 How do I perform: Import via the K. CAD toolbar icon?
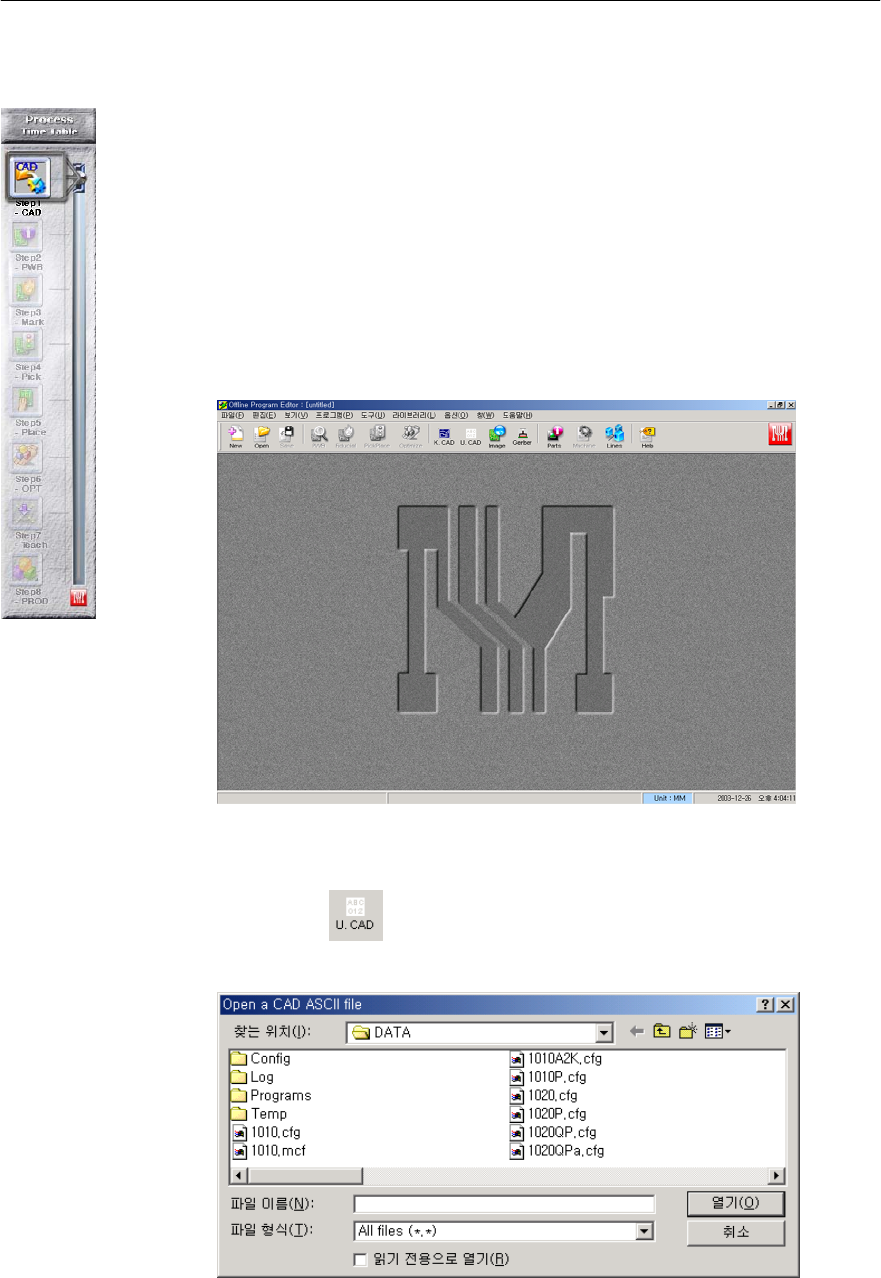point(444,437)
